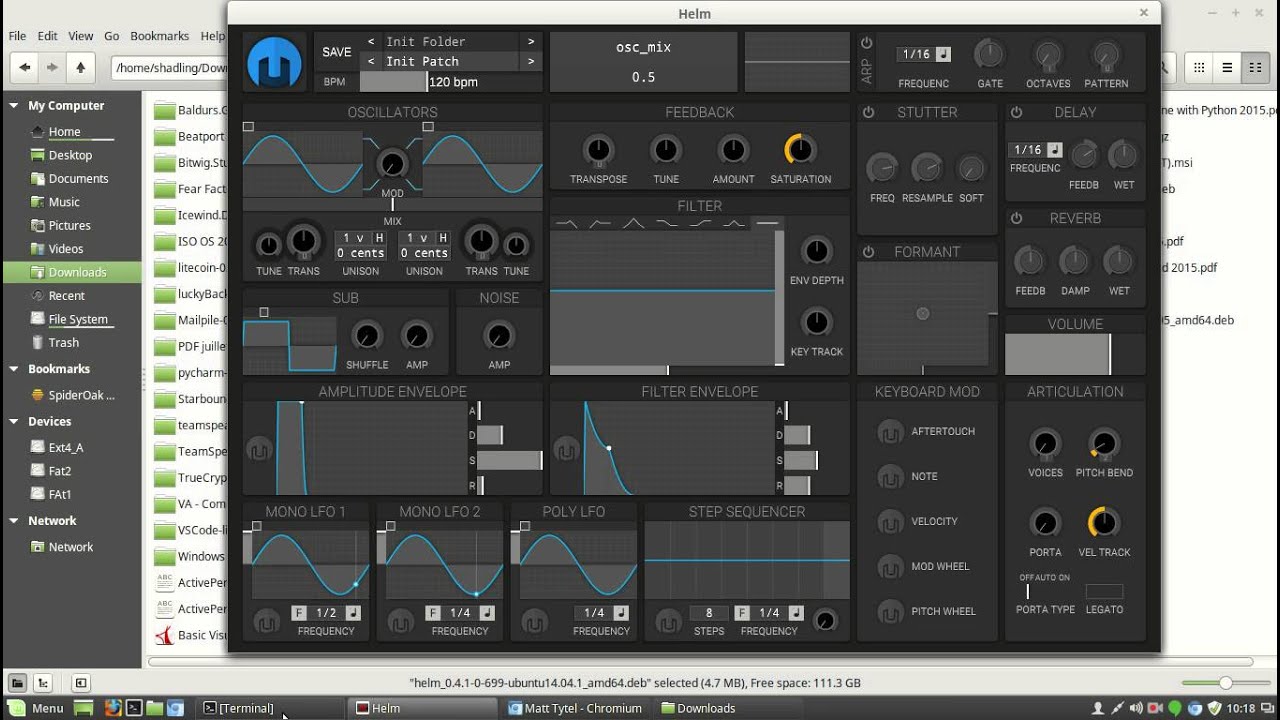Screen dimensions: 1280x720
Task: Click the Vel Track knob
Action: click(1104, 522)
